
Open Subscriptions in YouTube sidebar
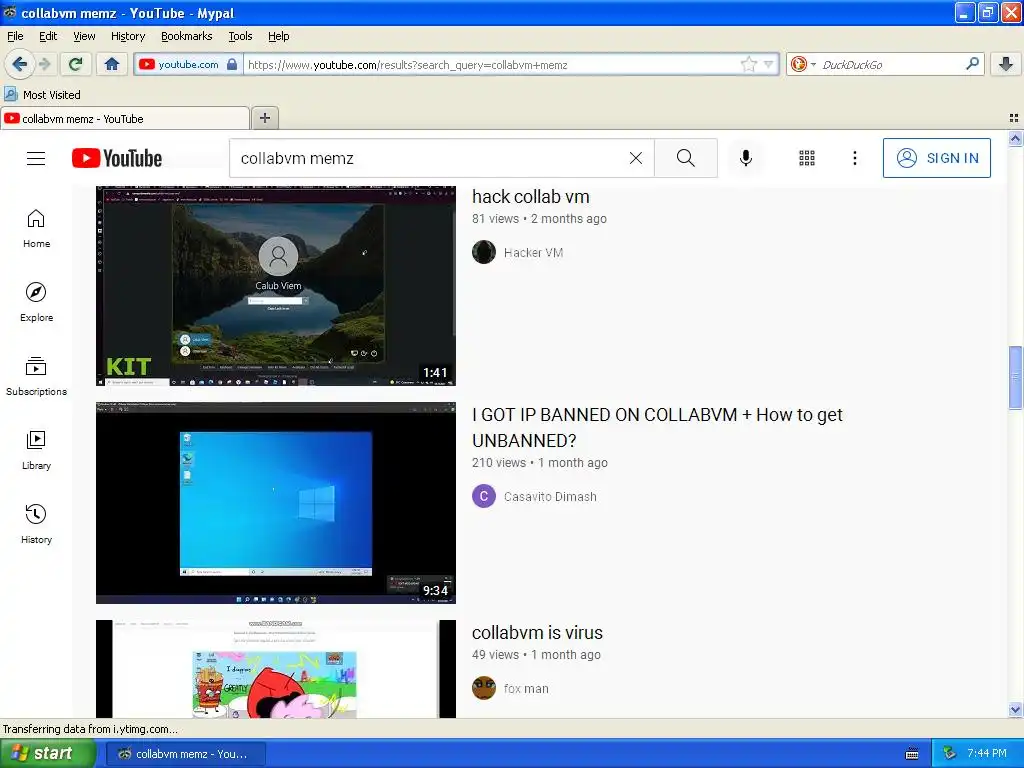[36, 377]
